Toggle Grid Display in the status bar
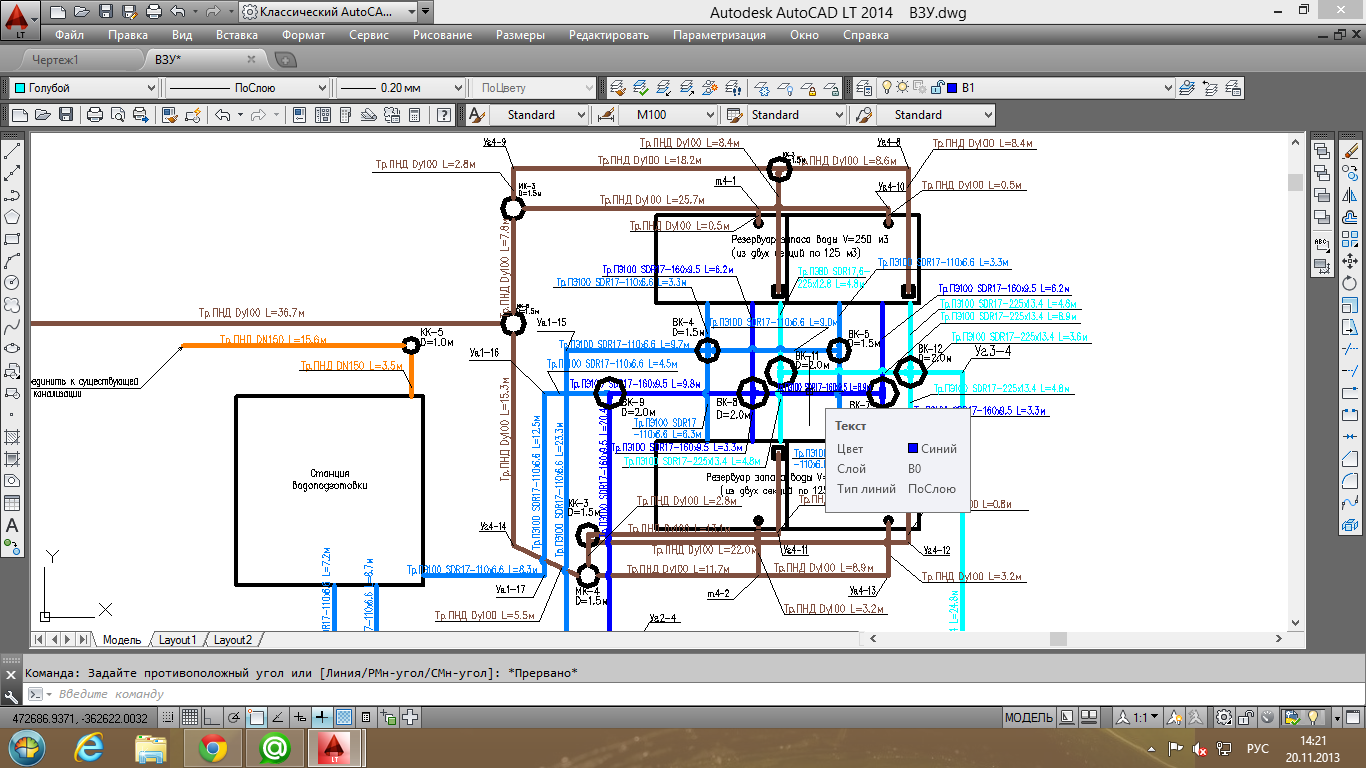 (189, 717)
